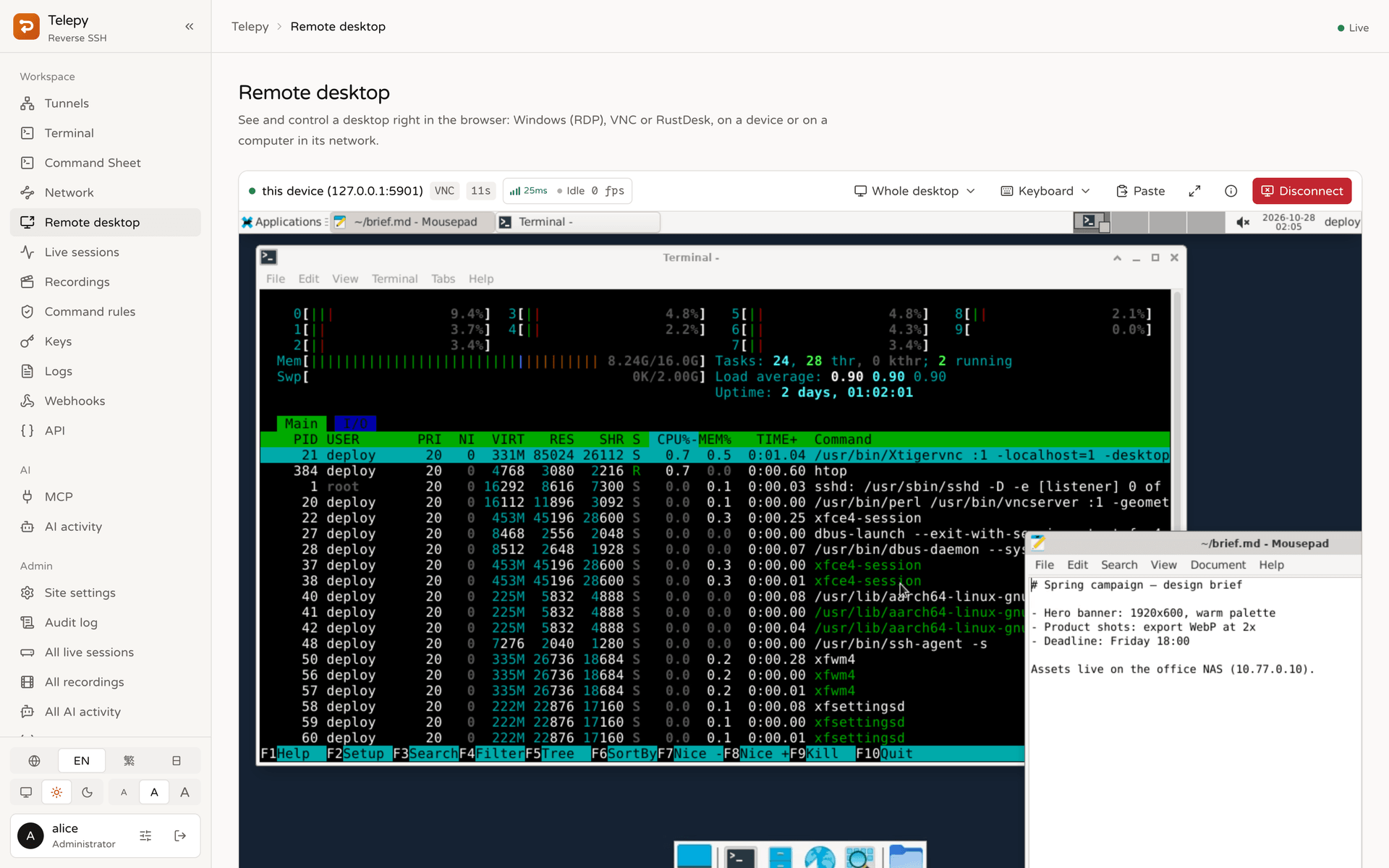1389x868 pixels.
Task: Launch the terminal from the remote dock
Action: tap(740, 857)
